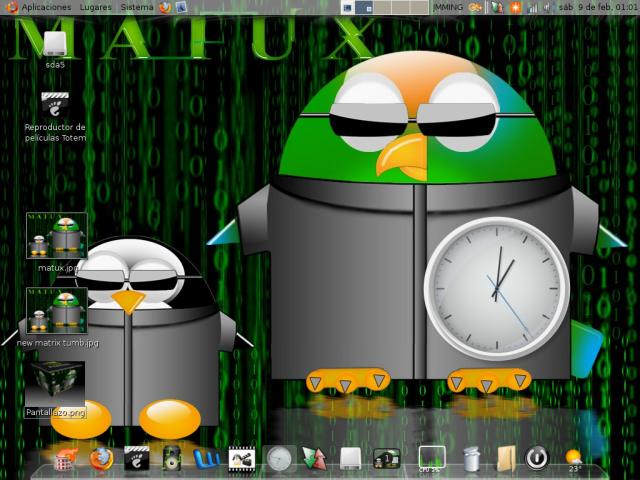Open the trash can in the dock
The image size is (640, 480).
pyautogui.click(x=471, y=459)
